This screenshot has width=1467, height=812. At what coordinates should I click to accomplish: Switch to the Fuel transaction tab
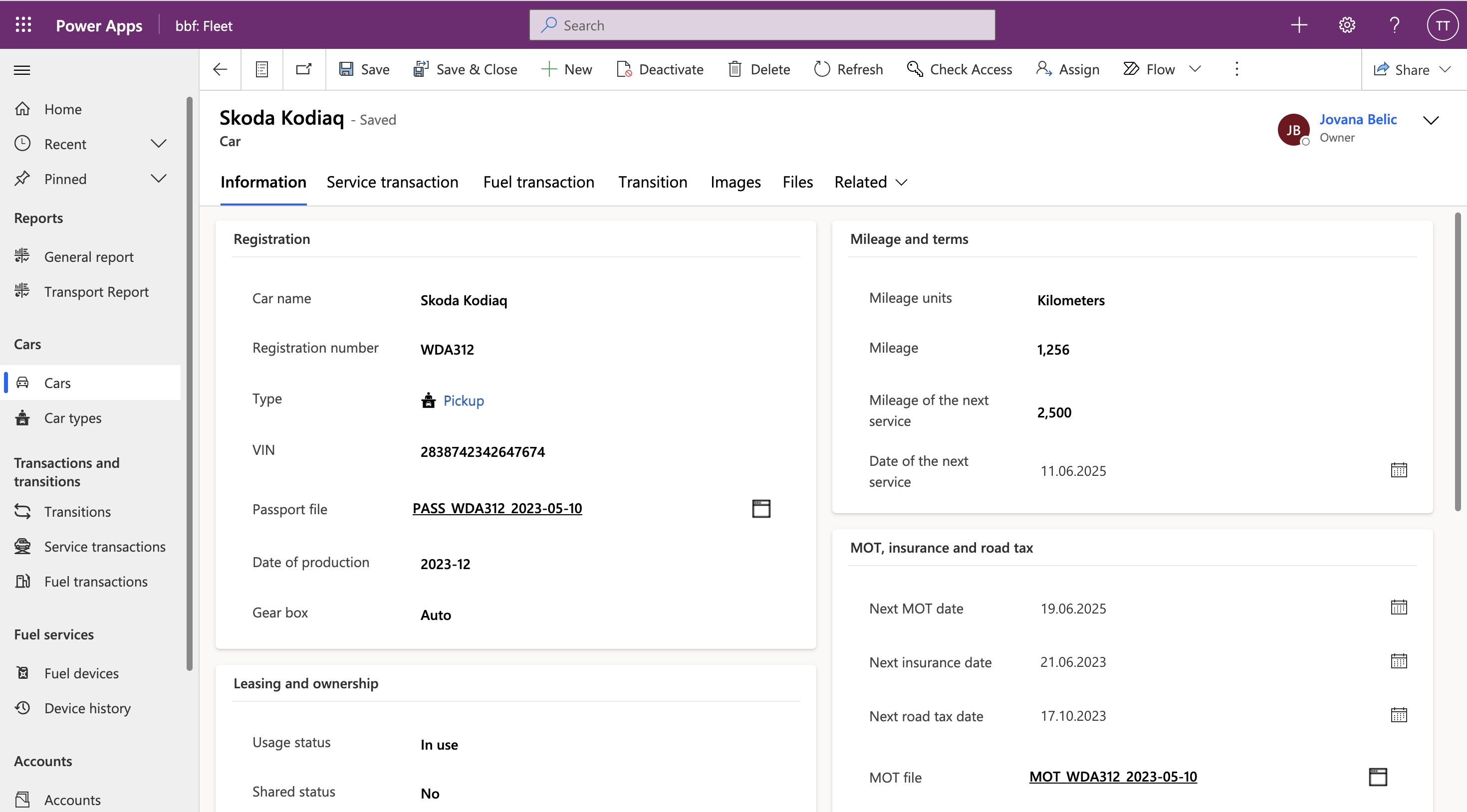[538, 182]
